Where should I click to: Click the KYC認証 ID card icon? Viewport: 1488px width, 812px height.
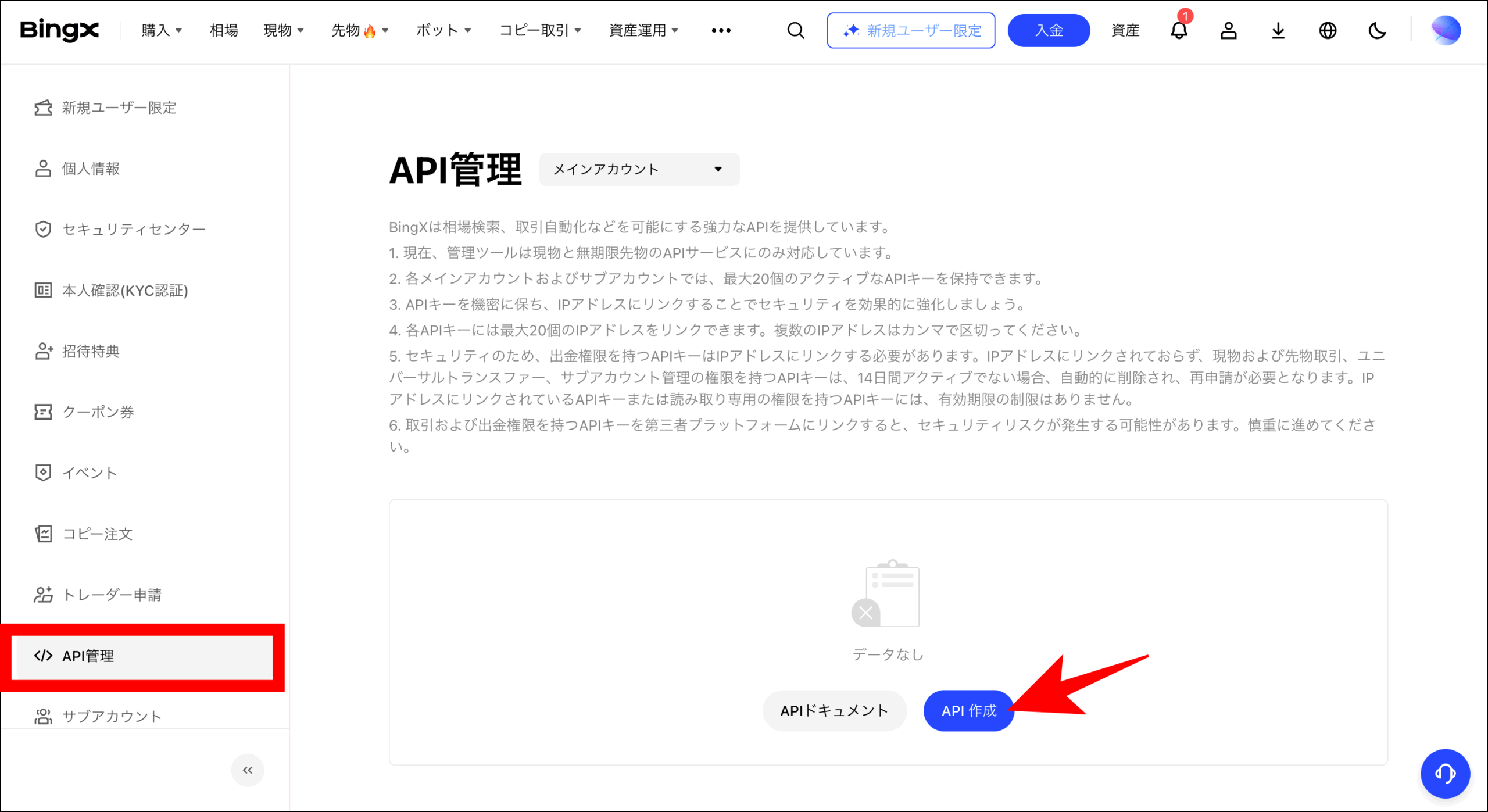[x=43, y=290]
